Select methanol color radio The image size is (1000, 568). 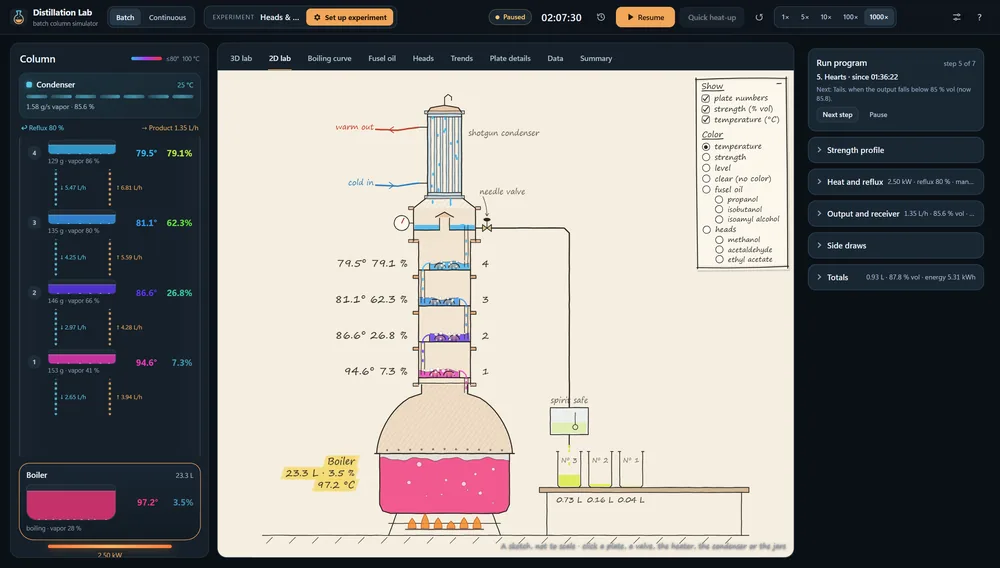(719, 240)
